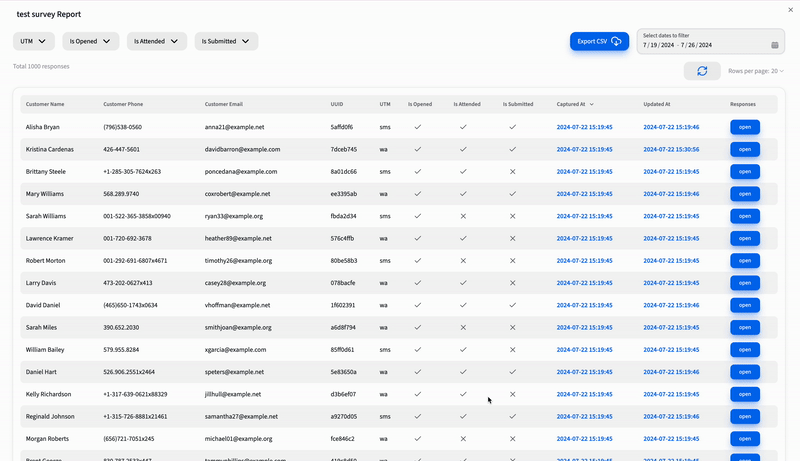The height and width of the screenshot is (461, 800).
Task: Click the Captured At sort arrow
Action: tap(591, 104)
